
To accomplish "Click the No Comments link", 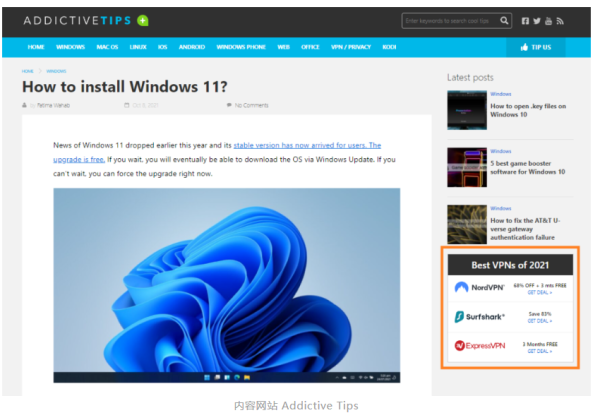I will (251, 105).
